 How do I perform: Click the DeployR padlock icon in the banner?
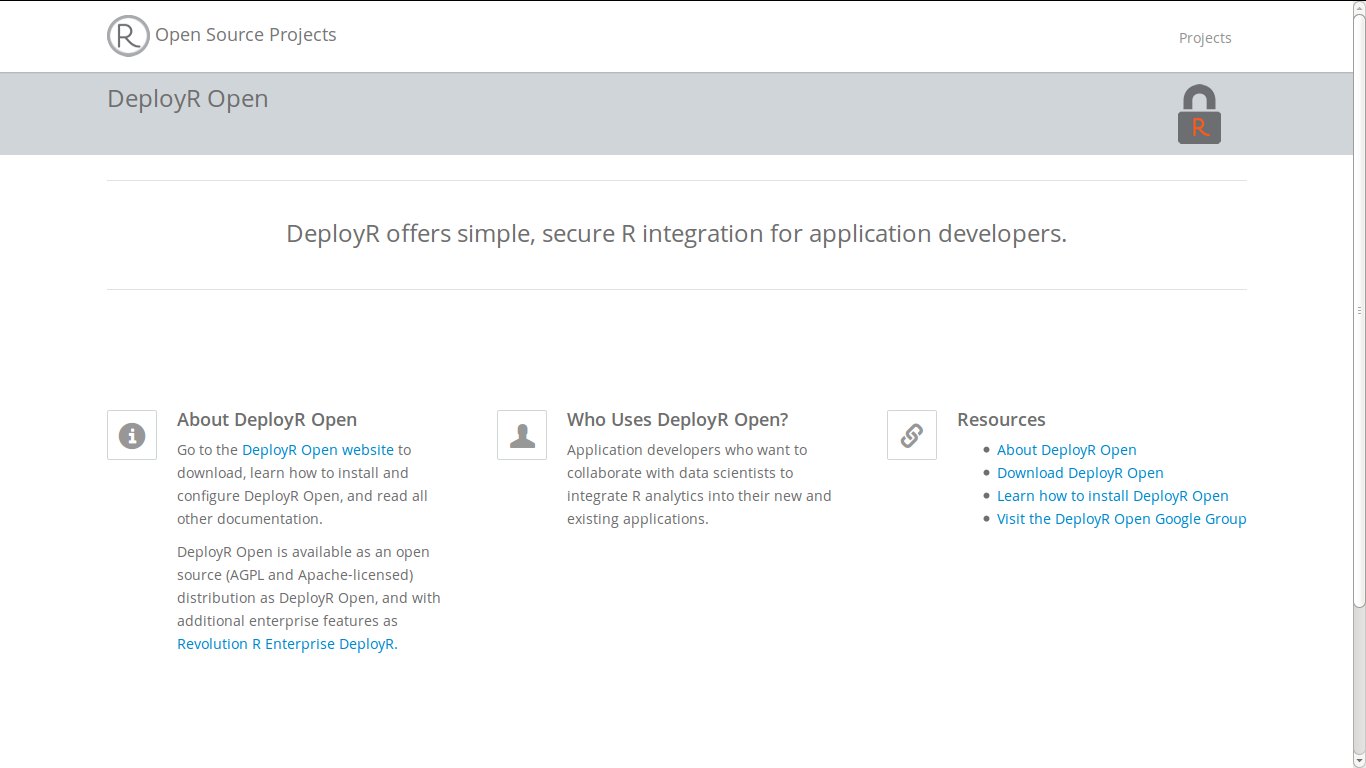[1199, 114]
